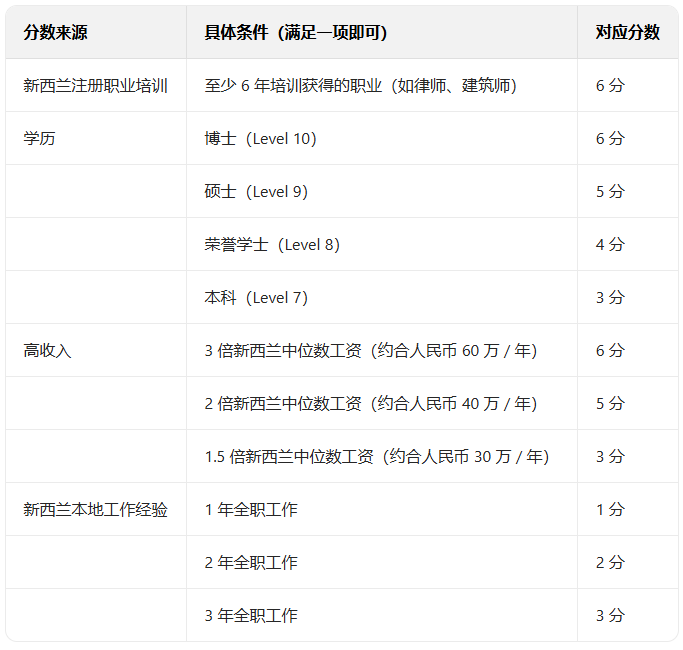Click the 博士（Level 10）cell
Image resolution: width=683 pixels, height=650 pixels.
coord(261,138)
